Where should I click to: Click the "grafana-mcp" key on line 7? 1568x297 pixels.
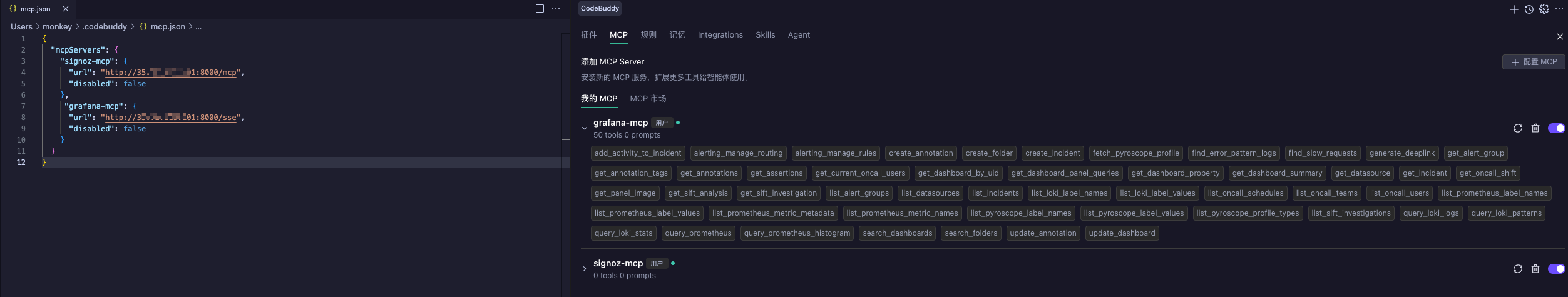(x=96, y=106)
